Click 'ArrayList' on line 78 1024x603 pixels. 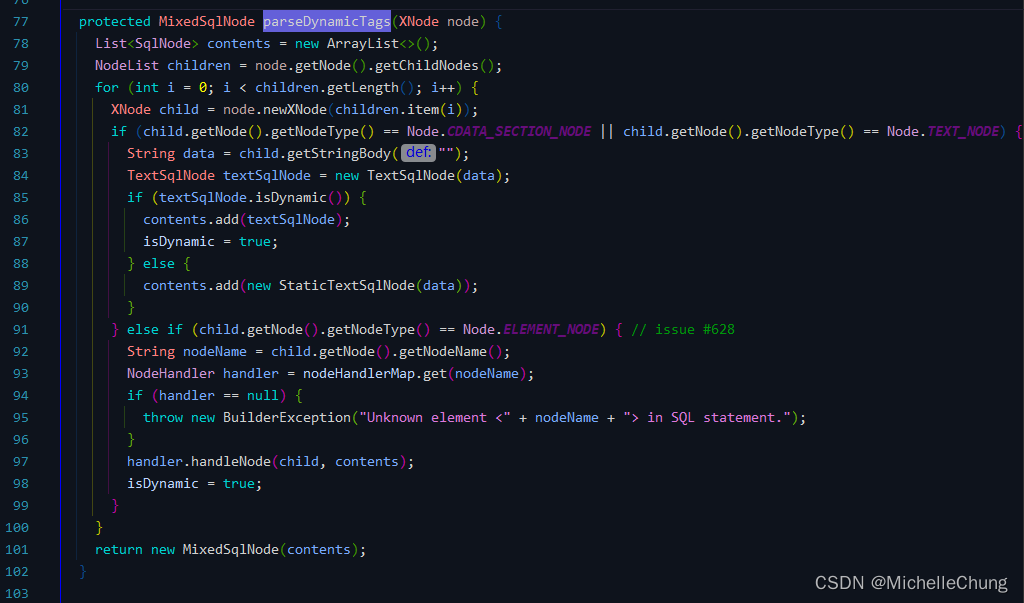[362, 44]
